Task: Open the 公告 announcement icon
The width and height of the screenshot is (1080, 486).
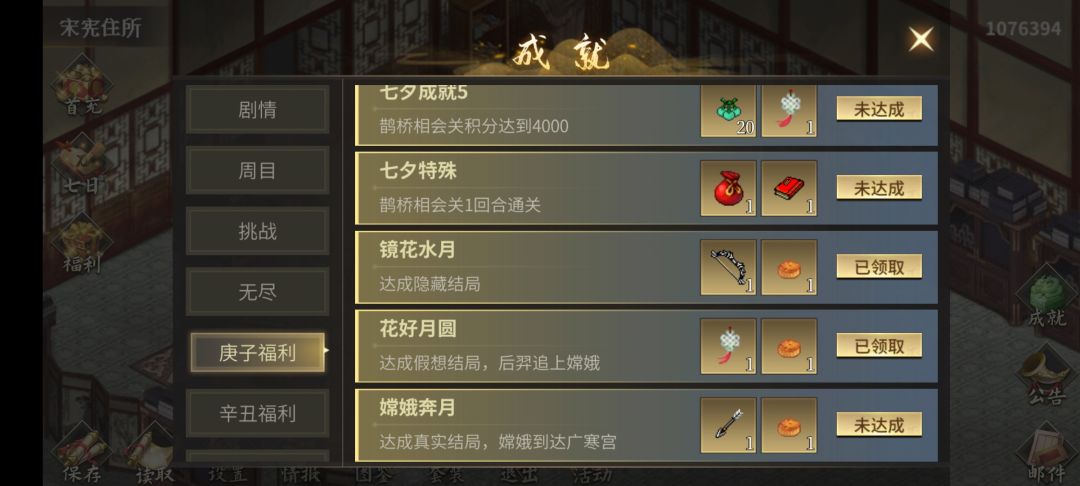Action: [1047, 376]
